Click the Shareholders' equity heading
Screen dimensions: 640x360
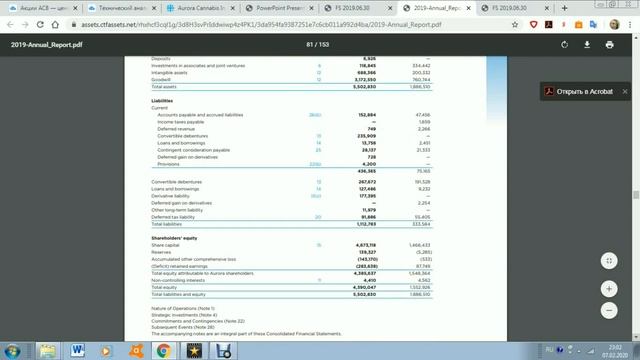174,238
